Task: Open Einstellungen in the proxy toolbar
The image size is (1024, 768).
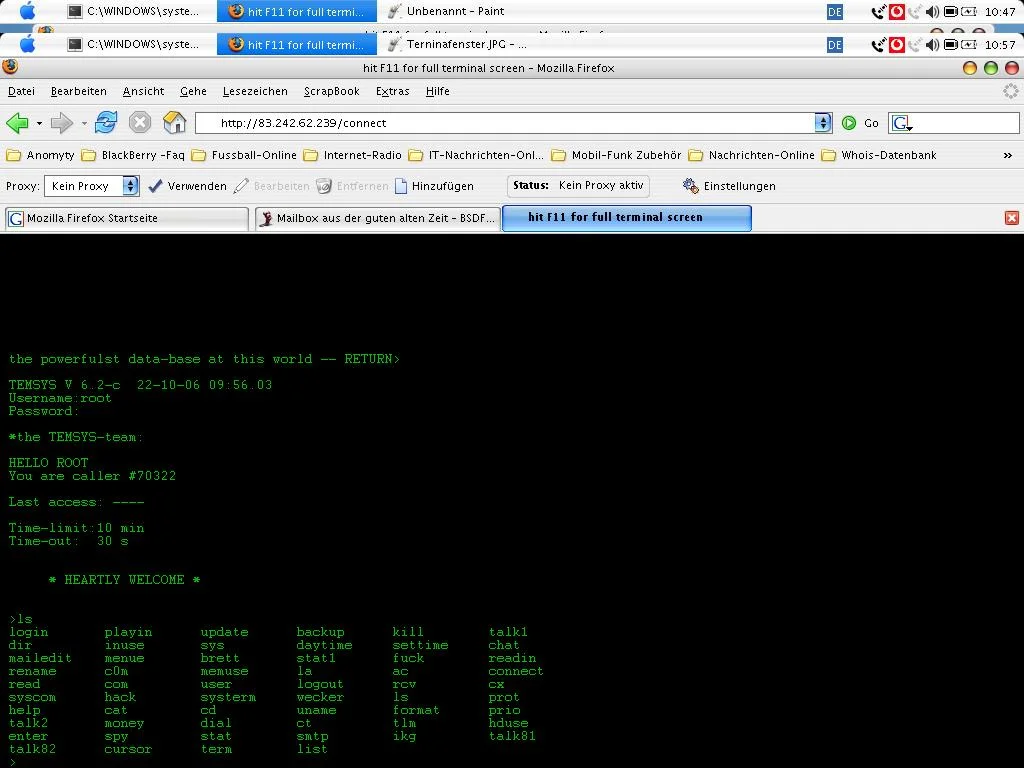Action: tap(729, 186)
